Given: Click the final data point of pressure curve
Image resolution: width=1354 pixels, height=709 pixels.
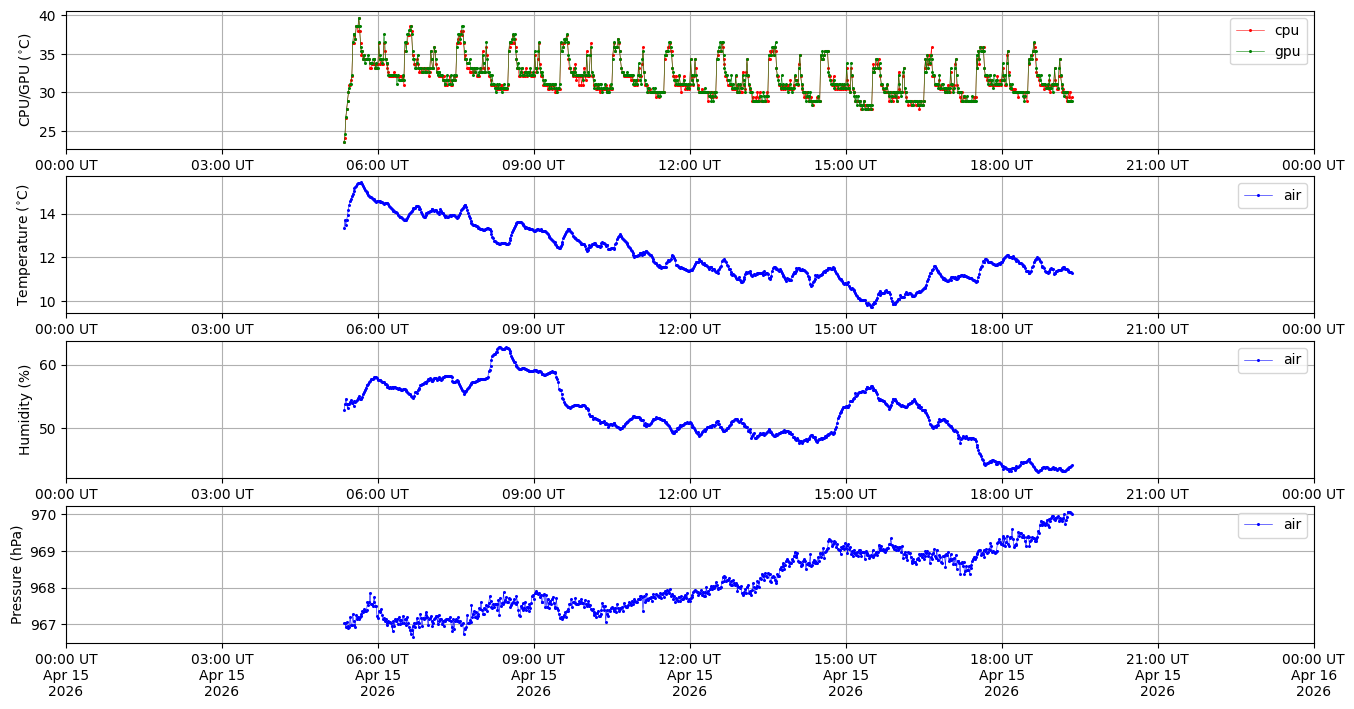Looking at the screenshot, I should [1072, 513].
